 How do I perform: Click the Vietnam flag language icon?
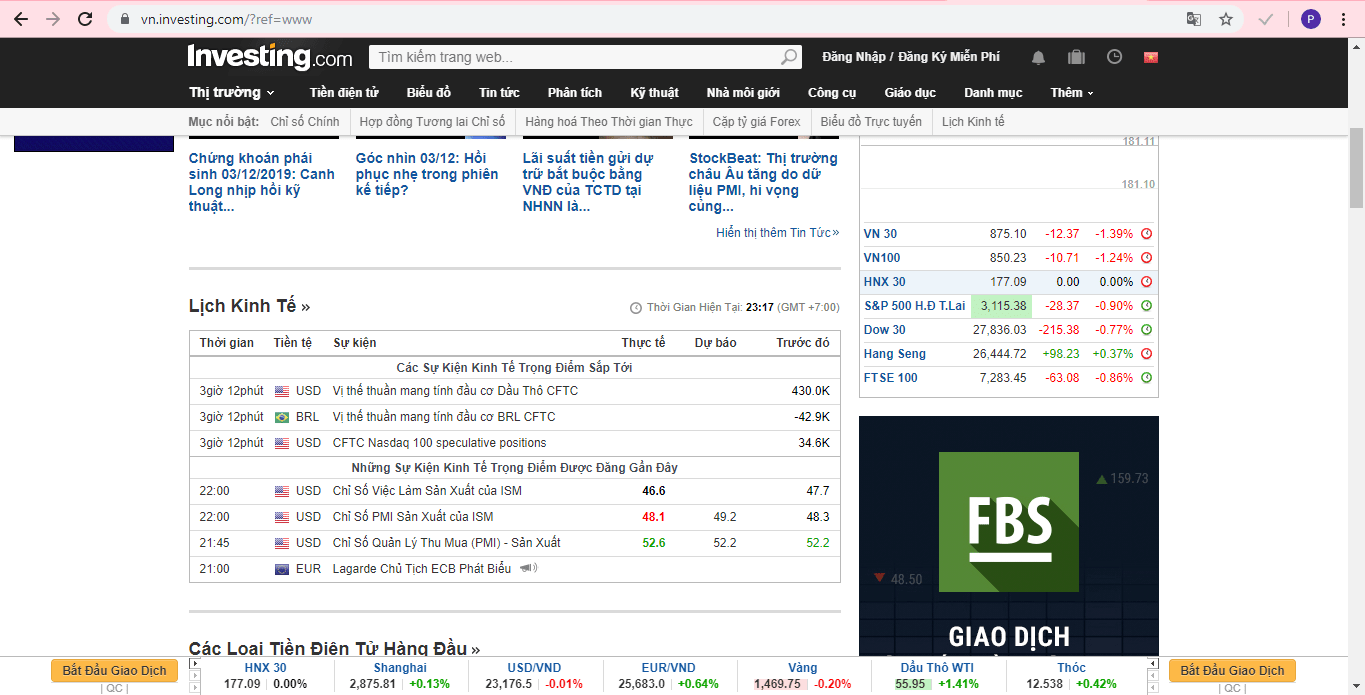pos(1151,57)
